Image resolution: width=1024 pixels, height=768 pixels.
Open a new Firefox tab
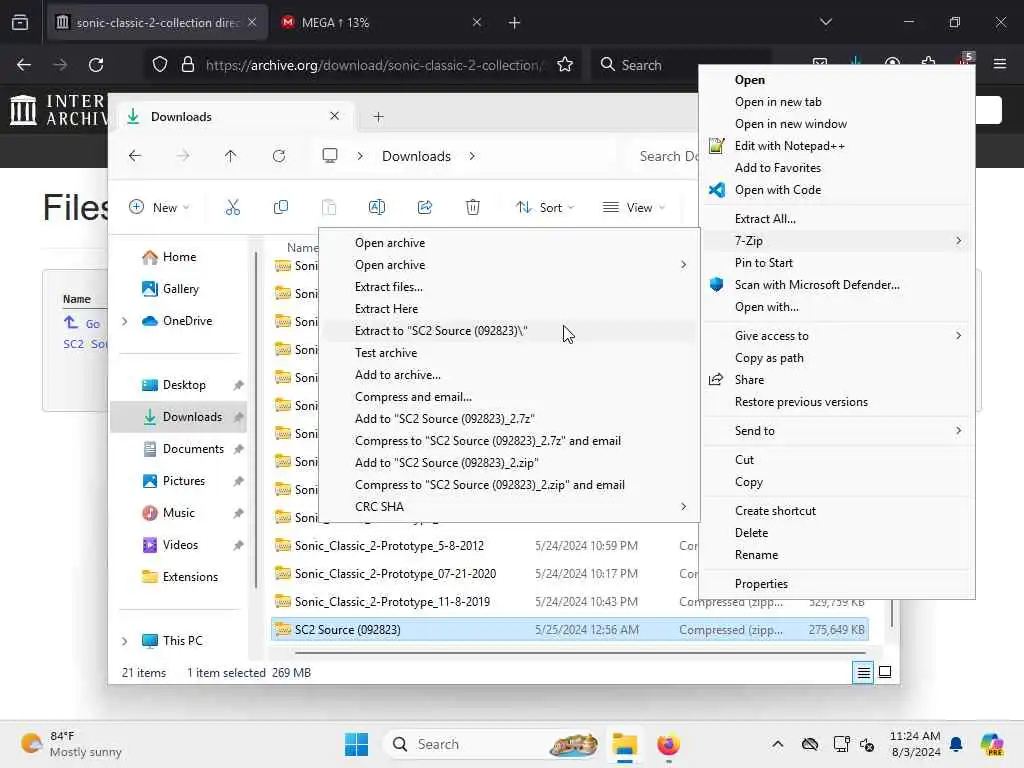pyautogui.click(x=515, y=23)
